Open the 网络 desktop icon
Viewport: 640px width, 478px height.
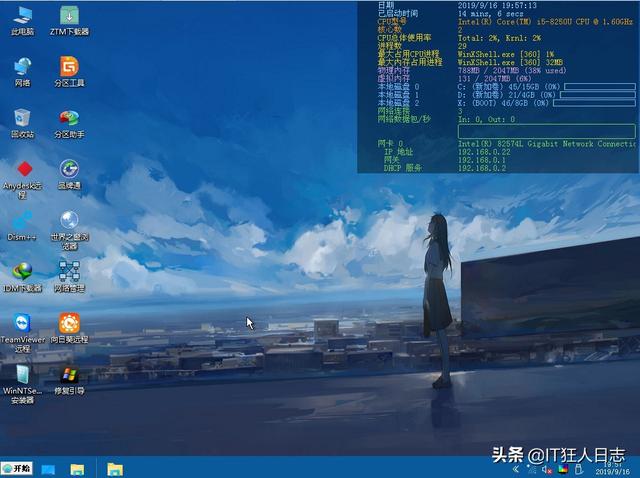(x=22, y=72)
